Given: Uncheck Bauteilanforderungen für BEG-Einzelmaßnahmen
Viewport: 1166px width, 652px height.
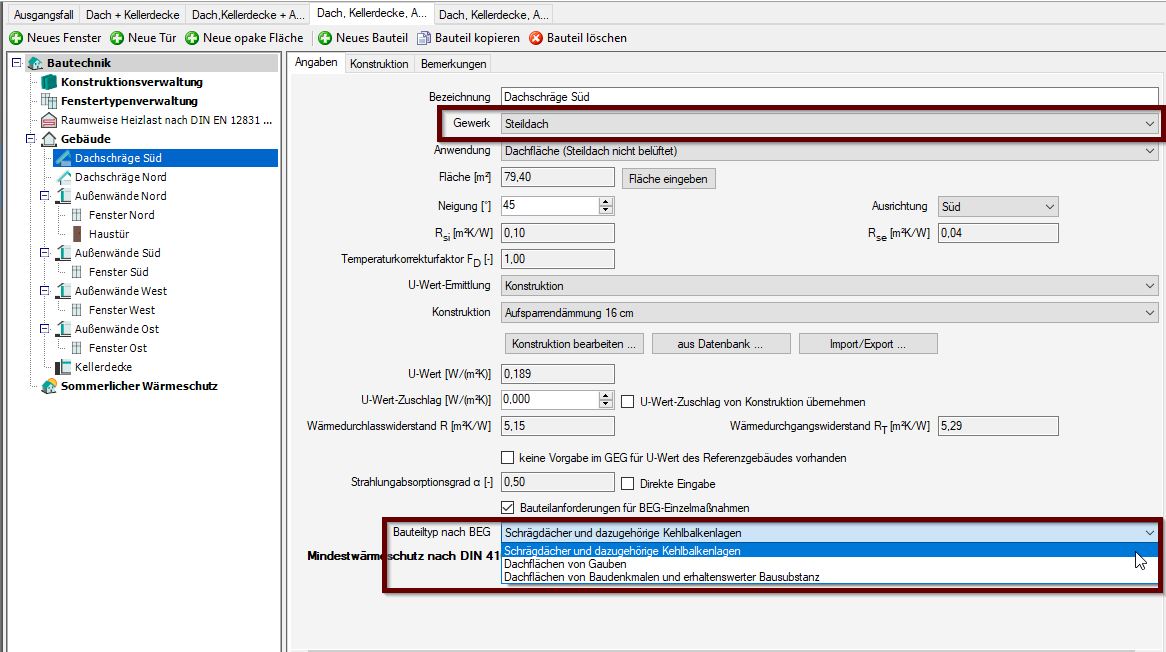Looking at the screenshot, I should [508, 508].
